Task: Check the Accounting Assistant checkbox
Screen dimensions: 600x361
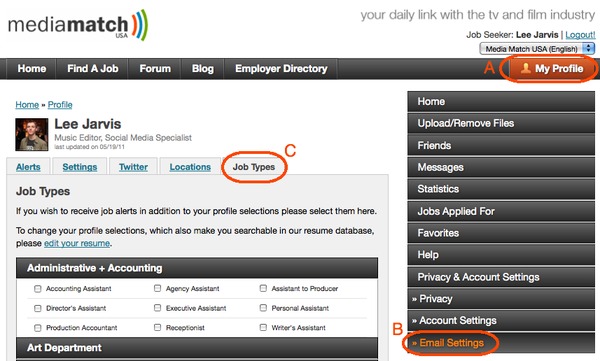Action: (38, 289)
